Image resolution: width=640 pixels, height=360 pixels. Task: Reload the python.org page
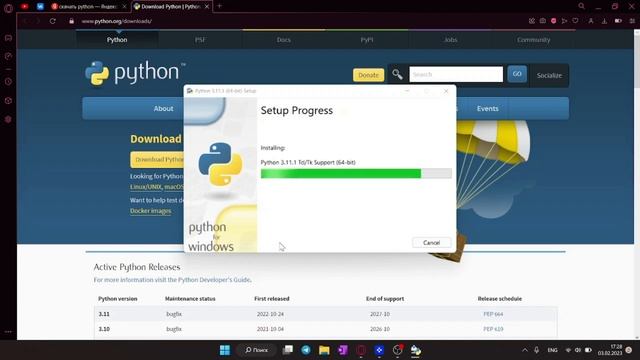coord(53,21)
